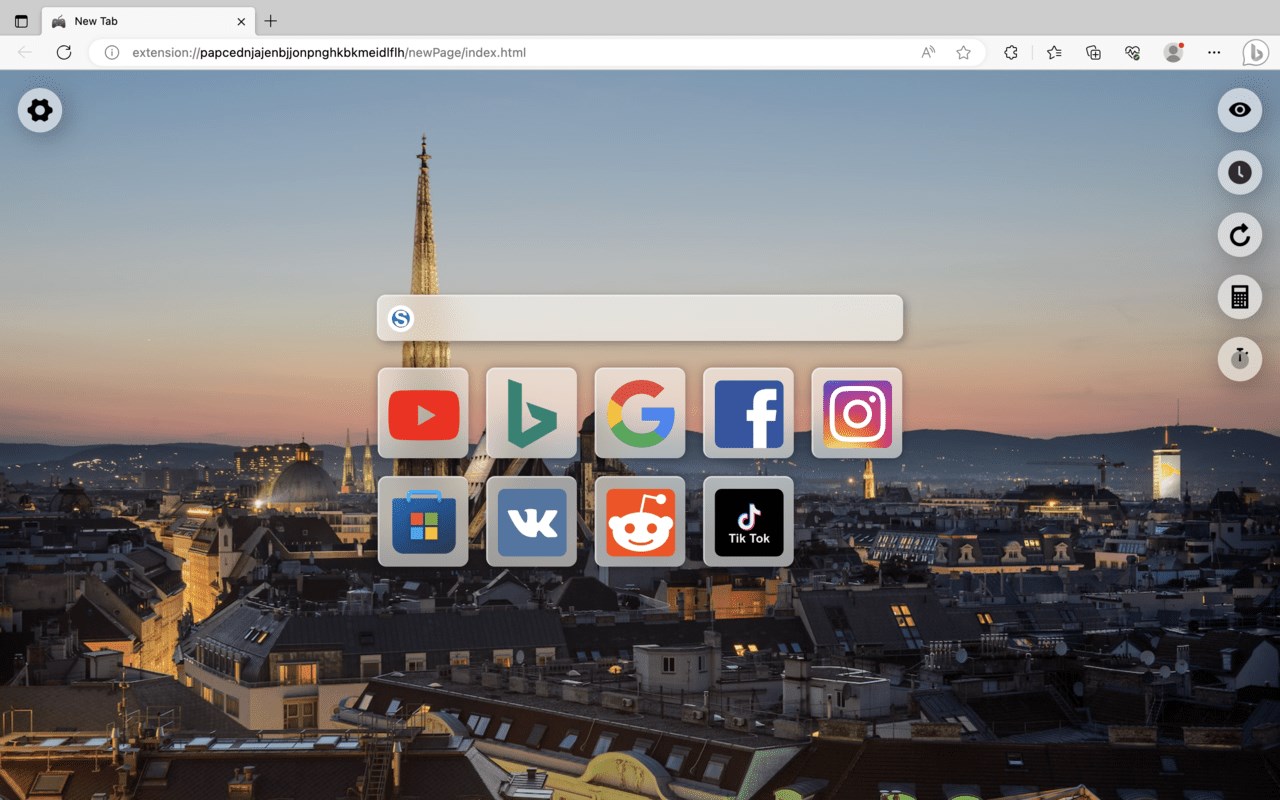Viewport: 1280px width, 800px height.
Task: Open the Facebook shortcut tile
Action: click(748, 413)
